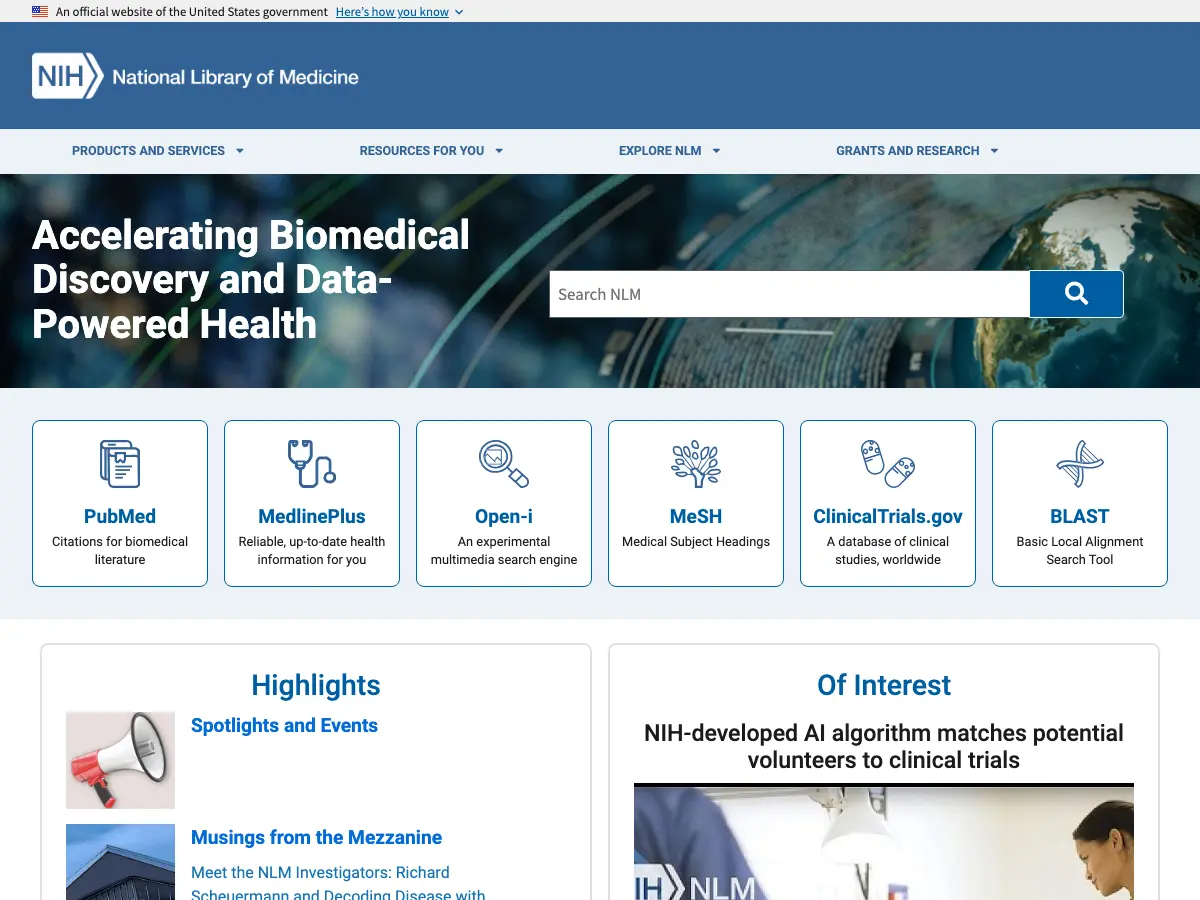Click the US flag icon
This screenshot has height=900, width=1200.
40,12
